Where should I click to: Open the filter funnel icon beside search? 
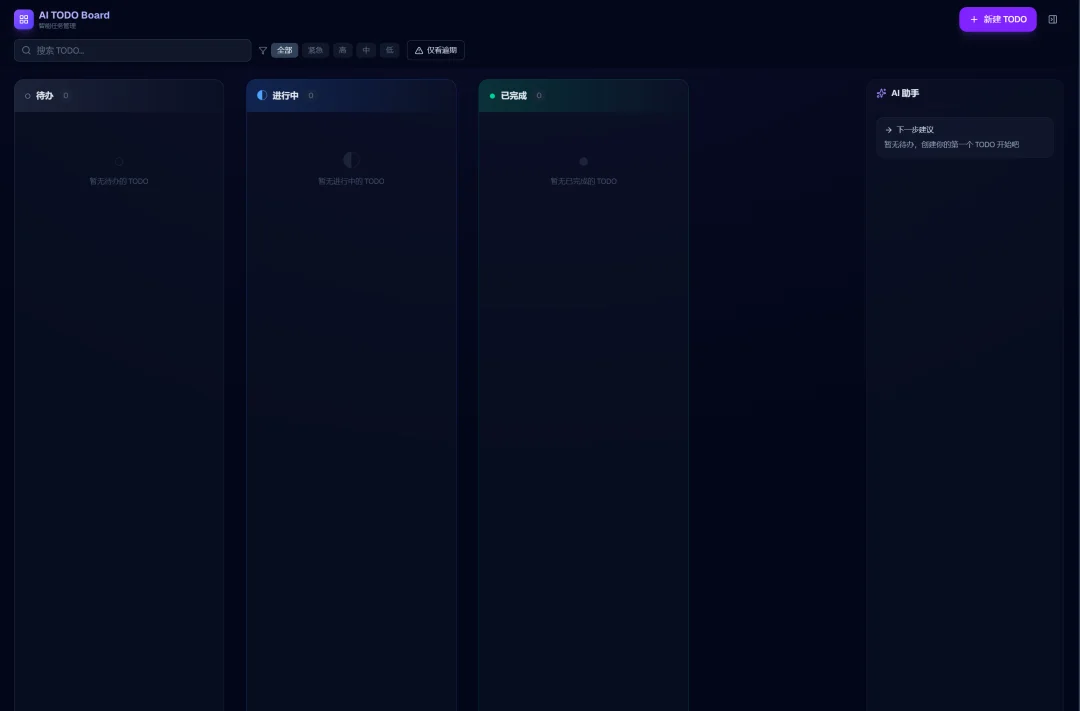click(x=262, y=50)
